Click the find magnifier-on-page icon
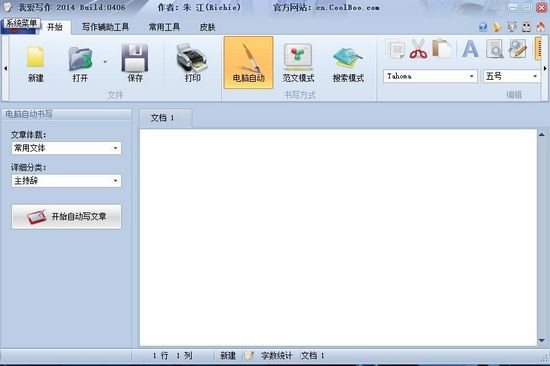The image size is (550, 366). tap(495, 49)
